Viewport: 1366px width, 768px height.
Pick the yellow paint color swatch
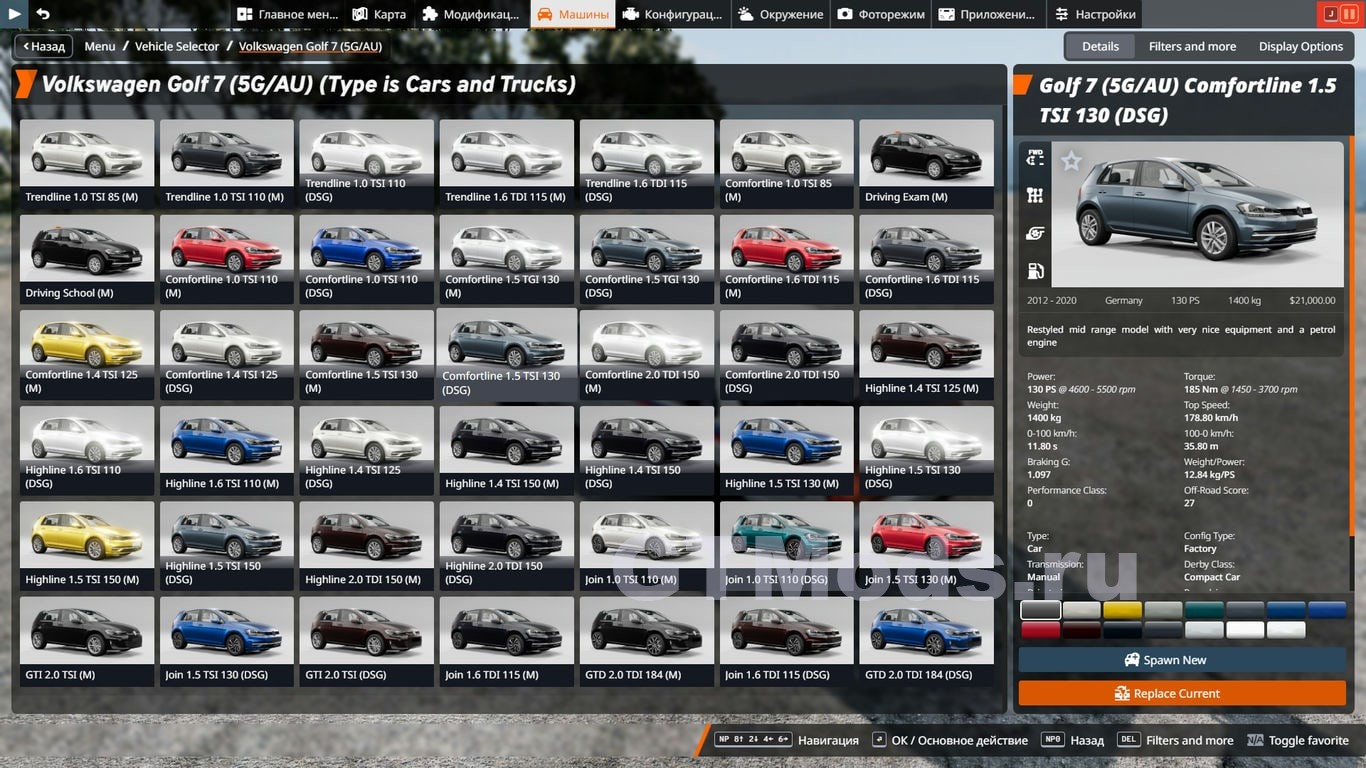(x=1122, y=610)
